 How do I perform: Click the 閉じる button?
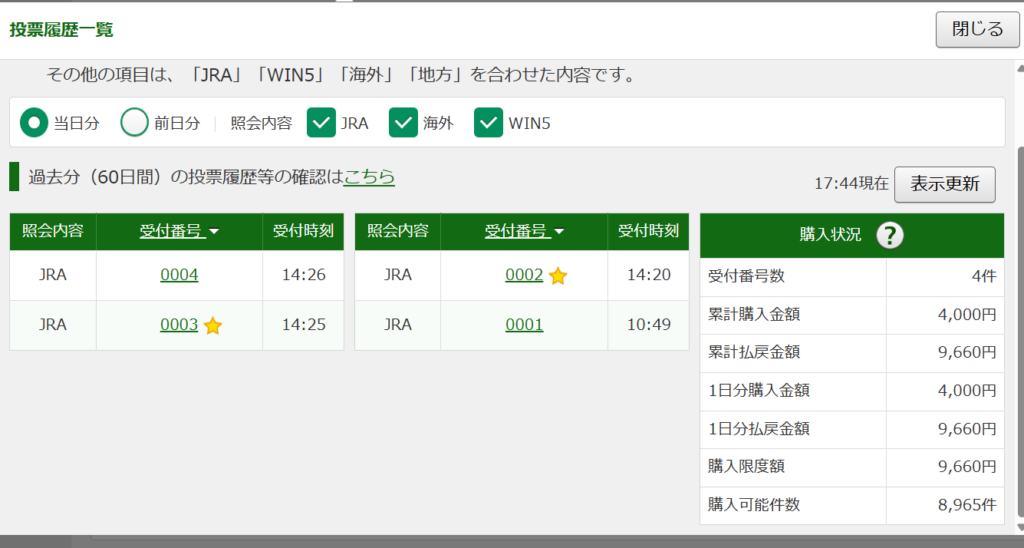978,29
